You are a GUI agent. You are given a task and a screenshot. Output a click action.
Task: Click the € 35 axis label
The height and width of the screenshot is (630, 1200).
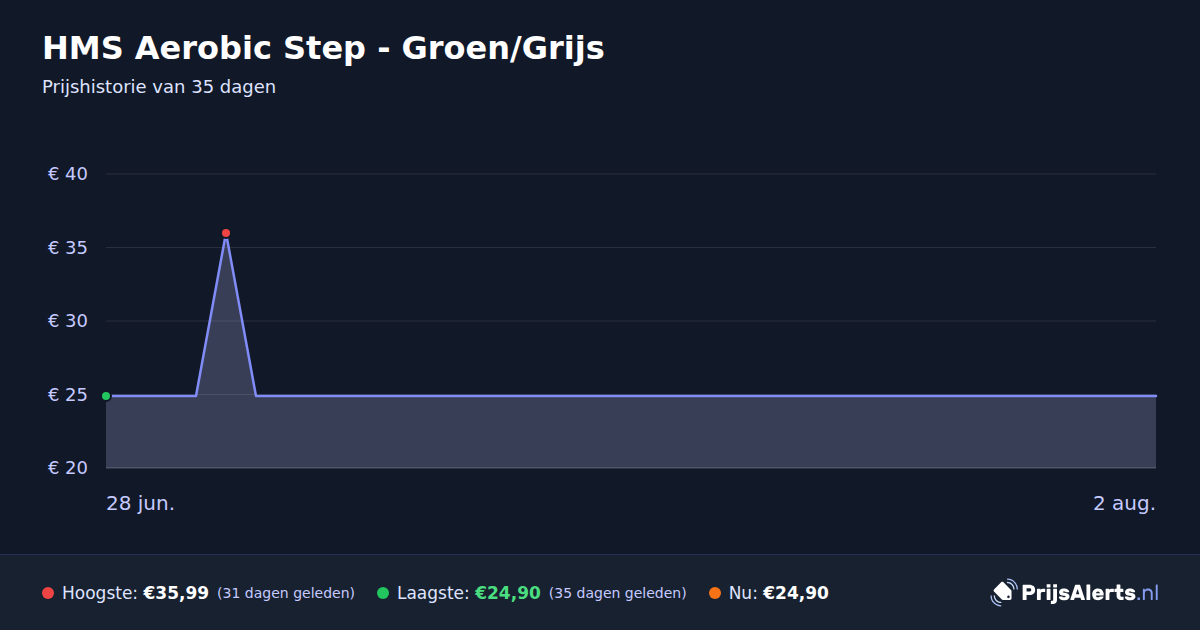[x=68, y=248]
